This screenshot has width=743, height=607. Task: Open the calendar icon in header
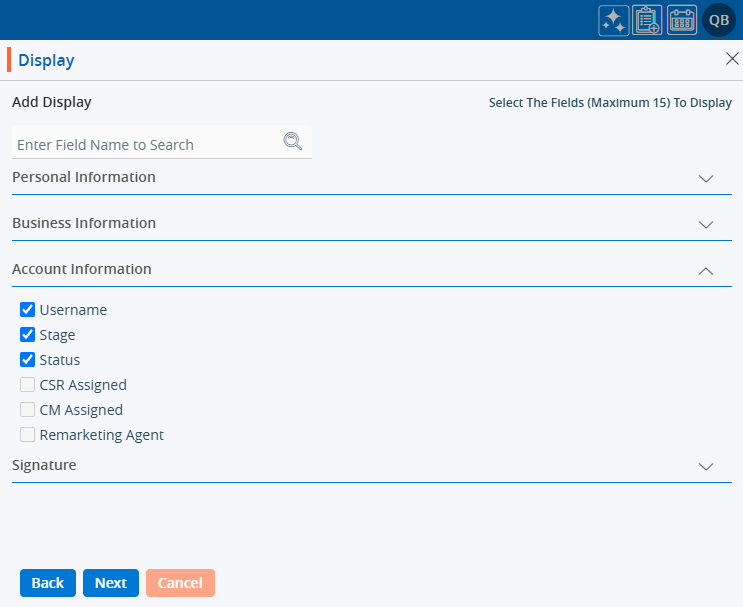tap(682, 21)
